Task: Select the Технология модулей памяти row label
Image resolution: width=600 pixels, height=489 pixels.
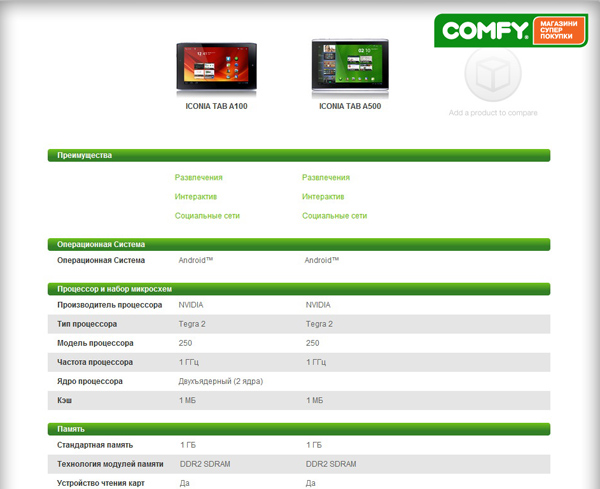Action: pos(110,464)
